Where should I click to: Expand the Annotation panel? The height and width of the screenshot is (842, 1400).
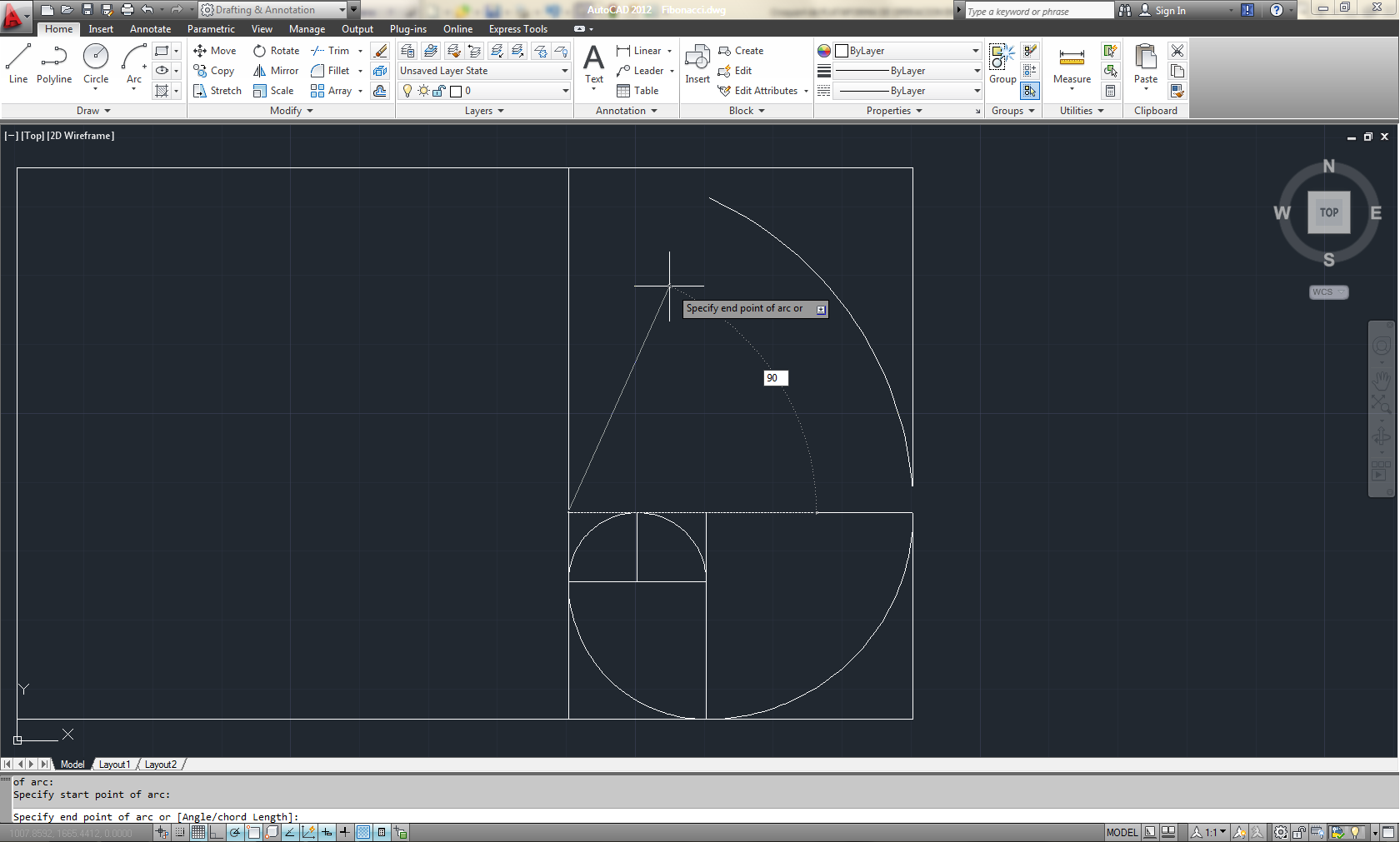pos(626,111)
